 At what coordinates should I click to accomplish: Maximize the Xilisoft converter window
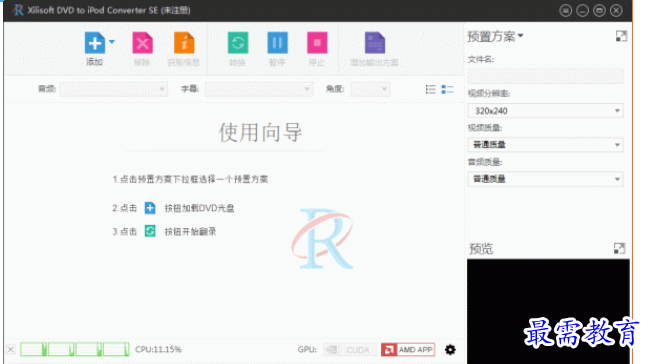point(599,10)
